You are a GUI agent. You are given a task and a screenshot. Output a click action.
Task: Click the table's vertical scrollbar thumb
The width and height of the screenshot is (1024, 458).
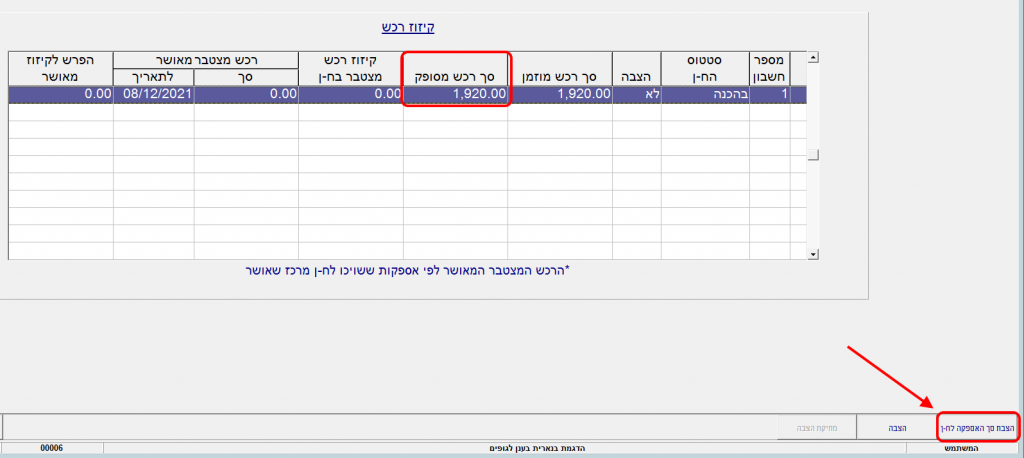(x=814, y=154)
